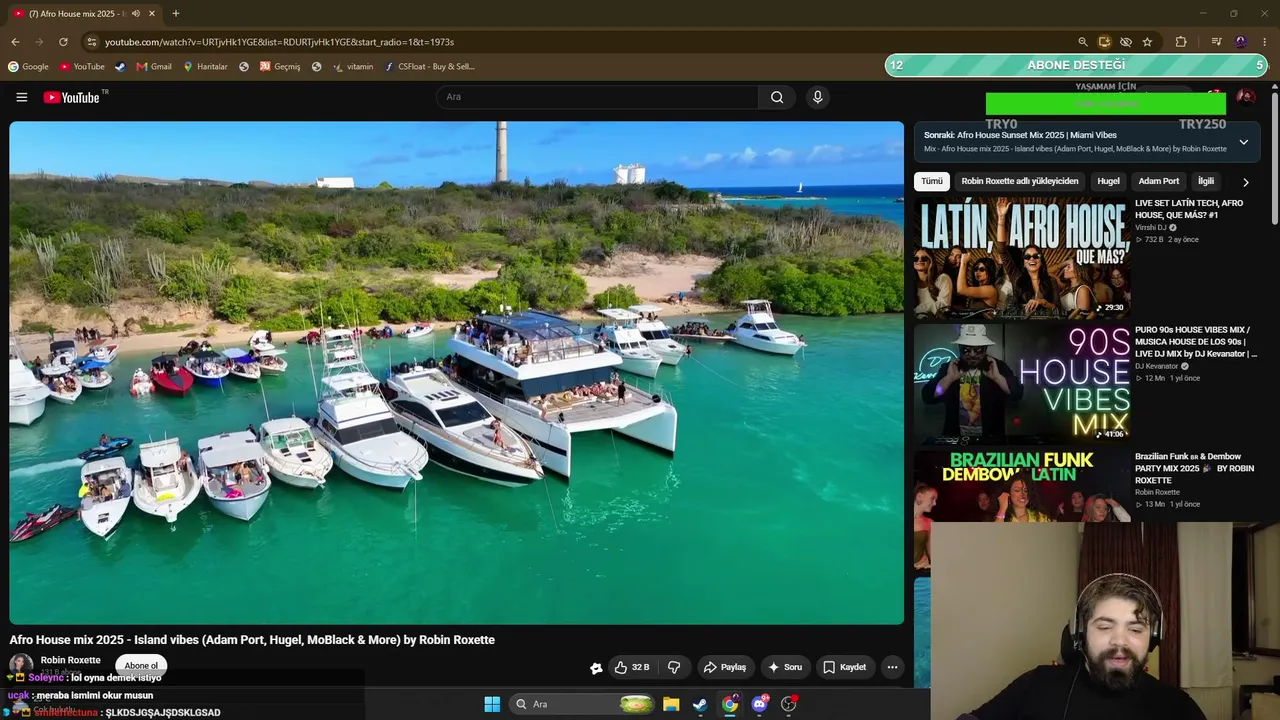The width and height of the screenshot is (1280, 720).
Task: Click the YouTube search magnifier button
Action: pos(777,97)
